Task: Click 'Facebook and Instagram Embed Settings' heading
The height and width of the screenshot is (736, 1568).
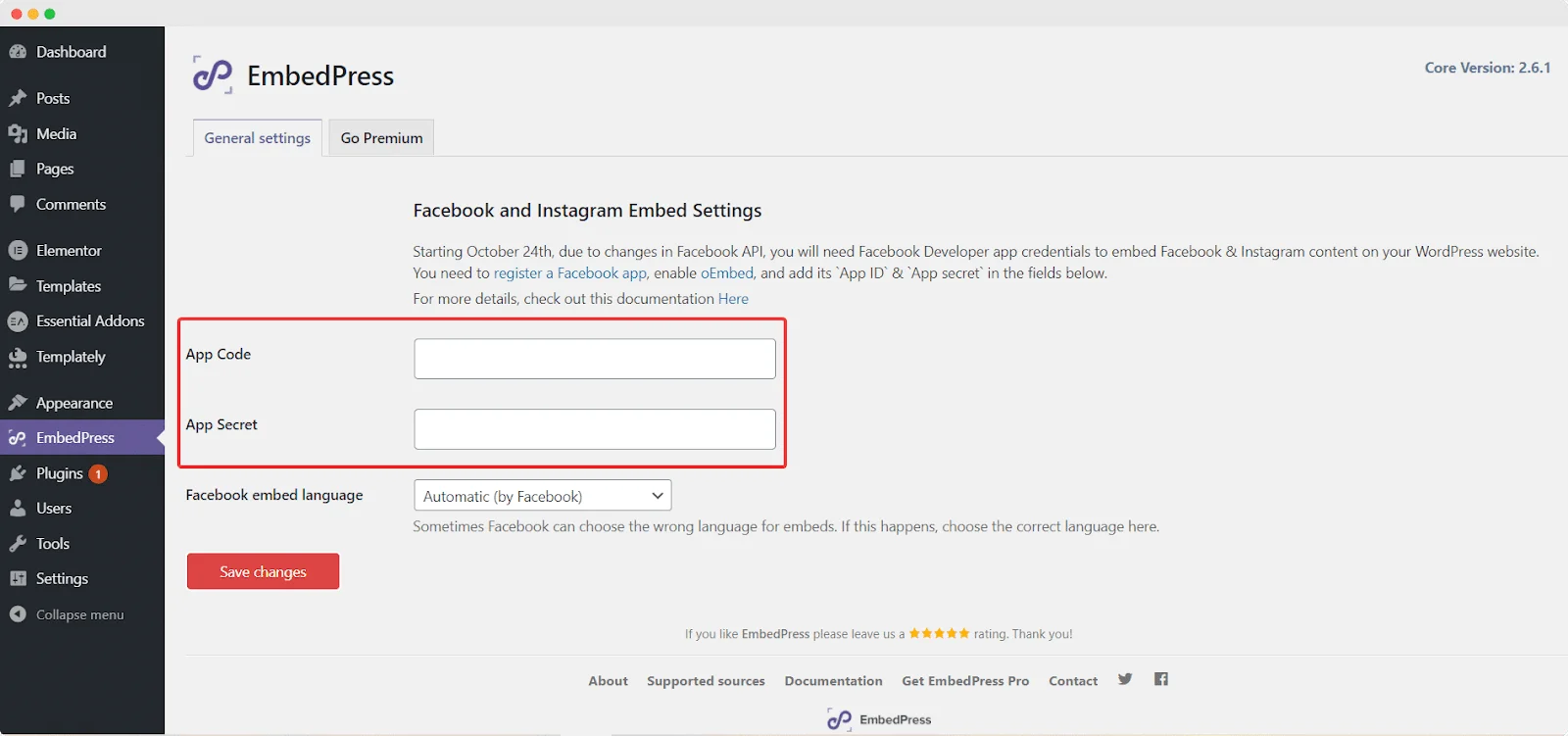Action: pos(587,211)
